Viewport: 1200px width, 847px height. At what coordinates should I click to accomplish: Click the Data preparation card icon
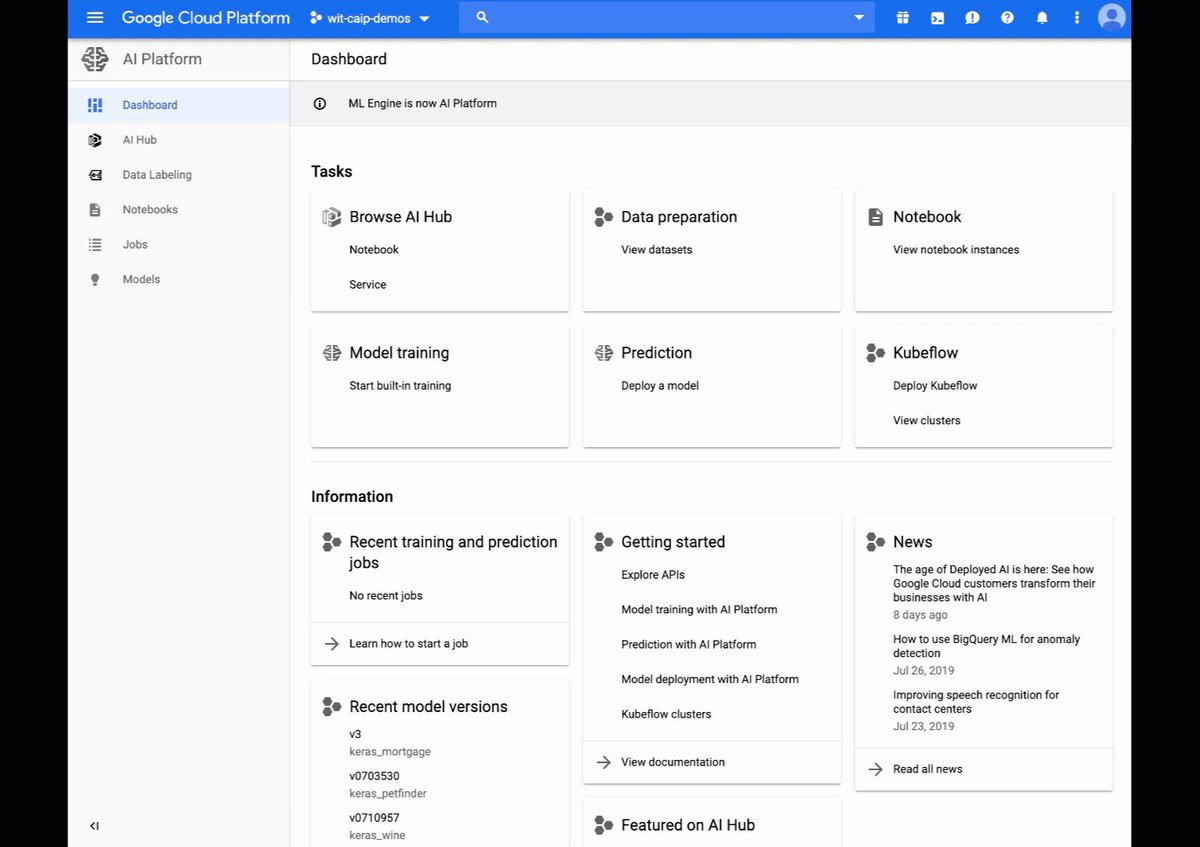604,217
